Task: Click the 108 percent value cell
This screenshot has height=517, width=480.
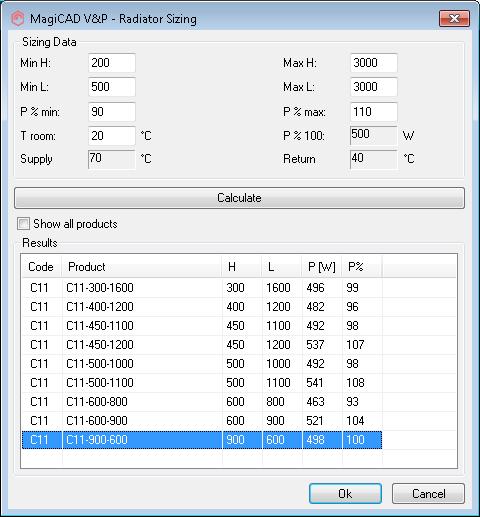Action: (x=362, y=383)
